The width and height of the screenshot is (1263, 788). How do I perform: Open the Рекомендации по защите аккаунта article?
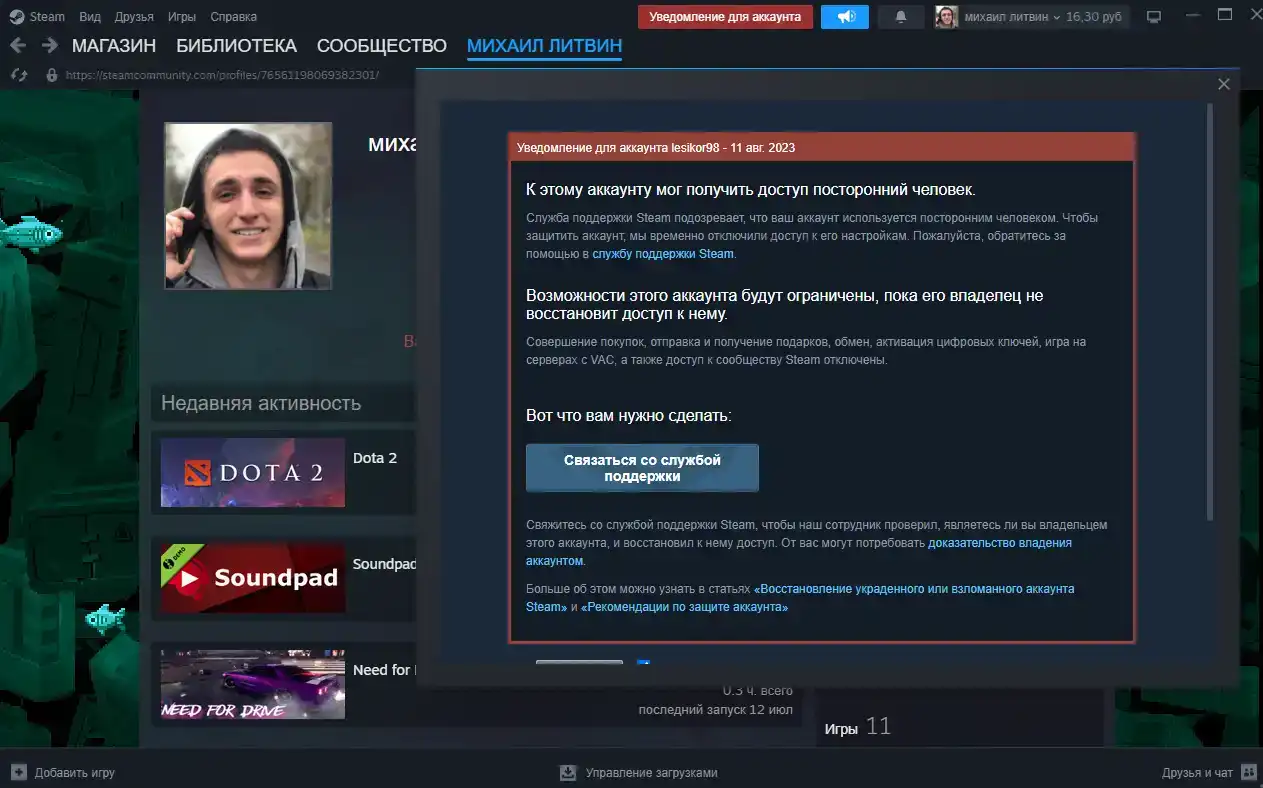(x=684, y=607)
